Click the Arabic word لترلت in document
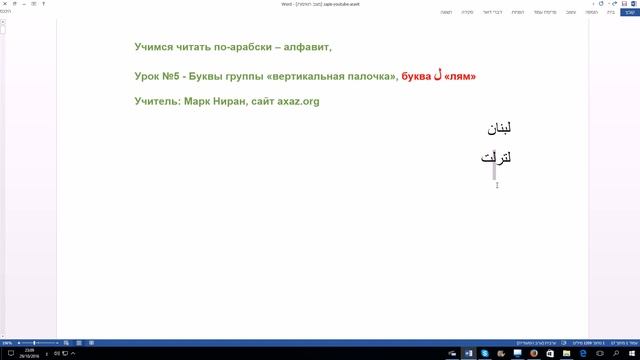640x360 pixels. (496, 158)
